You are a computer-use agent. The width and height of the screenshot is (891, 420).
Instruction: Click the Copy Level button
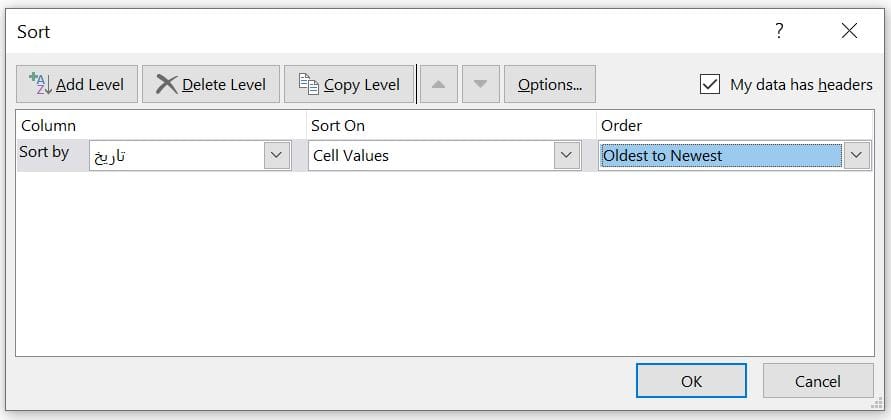coord(349,84)
